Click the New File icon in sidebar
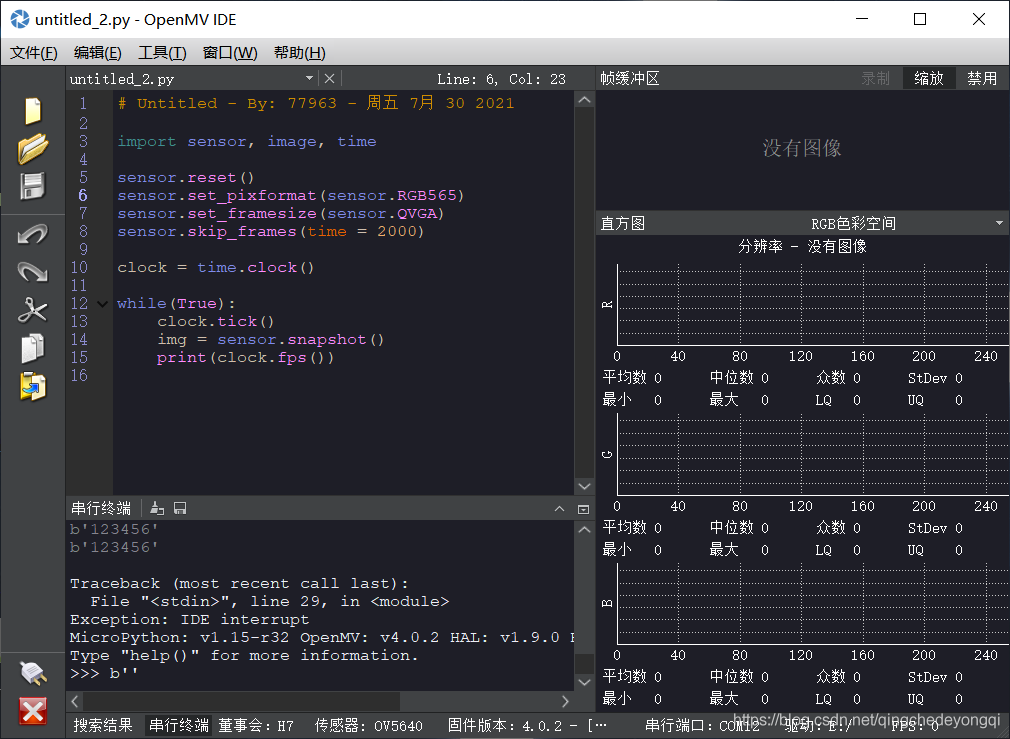 click(32, 111)
